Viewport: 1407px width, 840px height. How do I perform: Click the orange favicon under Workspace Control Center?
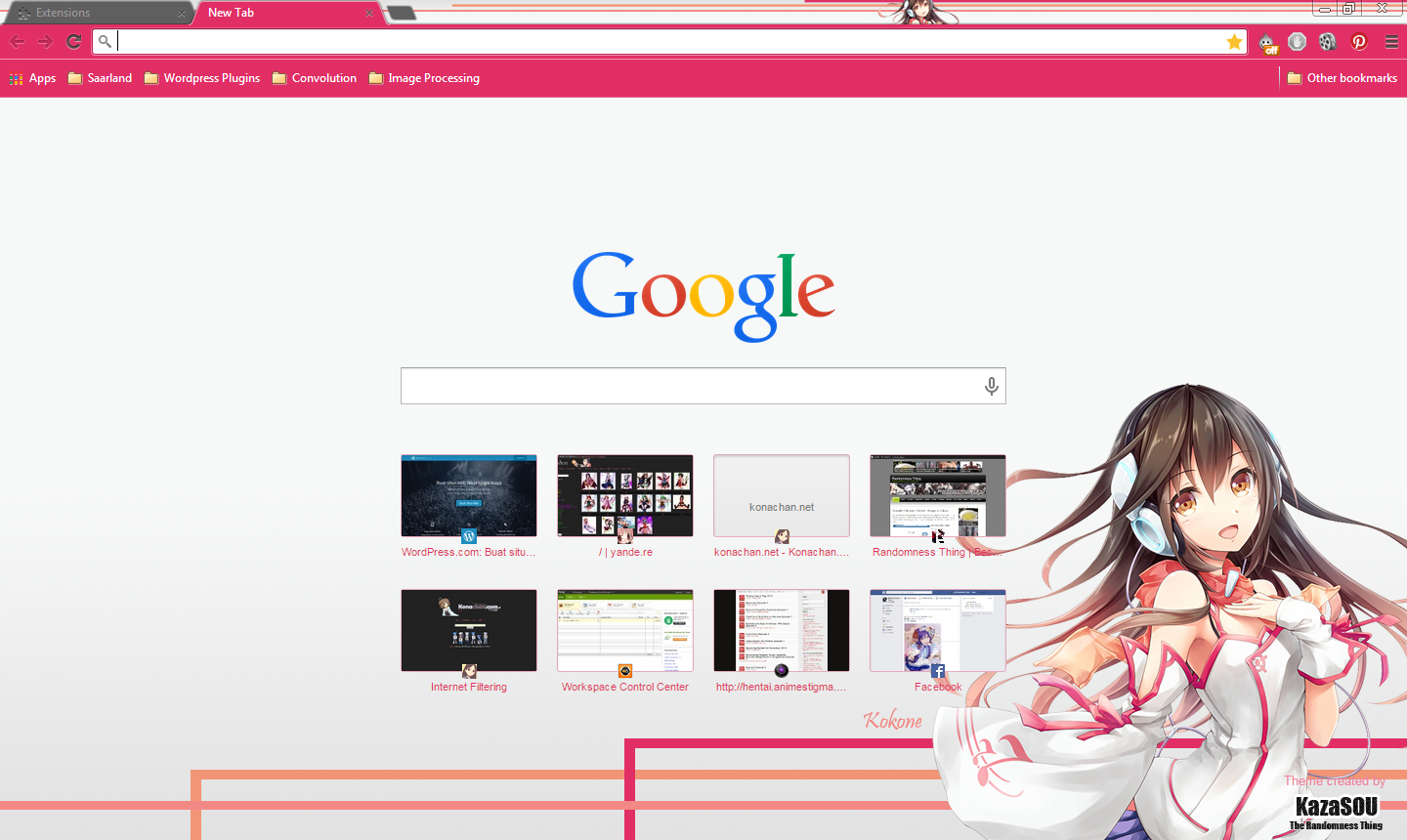[625, 671]
